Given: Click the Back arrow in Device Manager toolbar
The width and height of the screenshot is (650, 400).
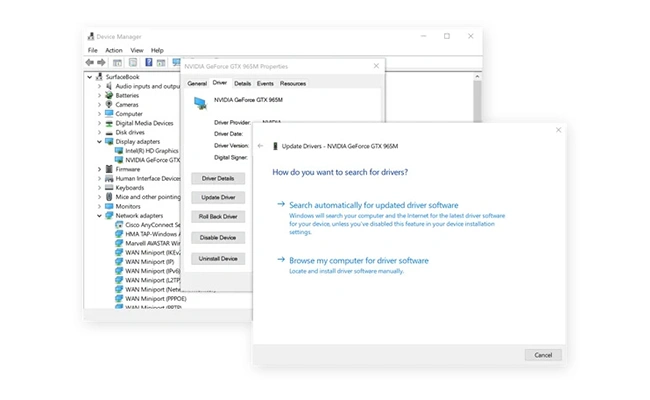Looking at the screenshot, I should click(90, 62).
